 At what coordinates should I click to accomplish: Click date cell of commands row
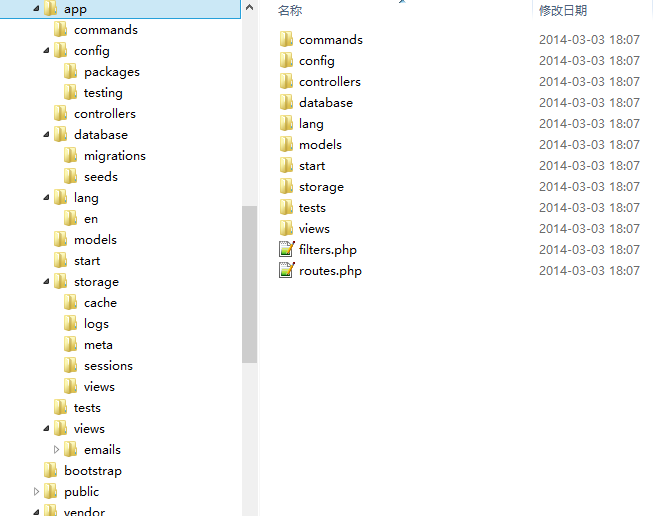[589, 39]
